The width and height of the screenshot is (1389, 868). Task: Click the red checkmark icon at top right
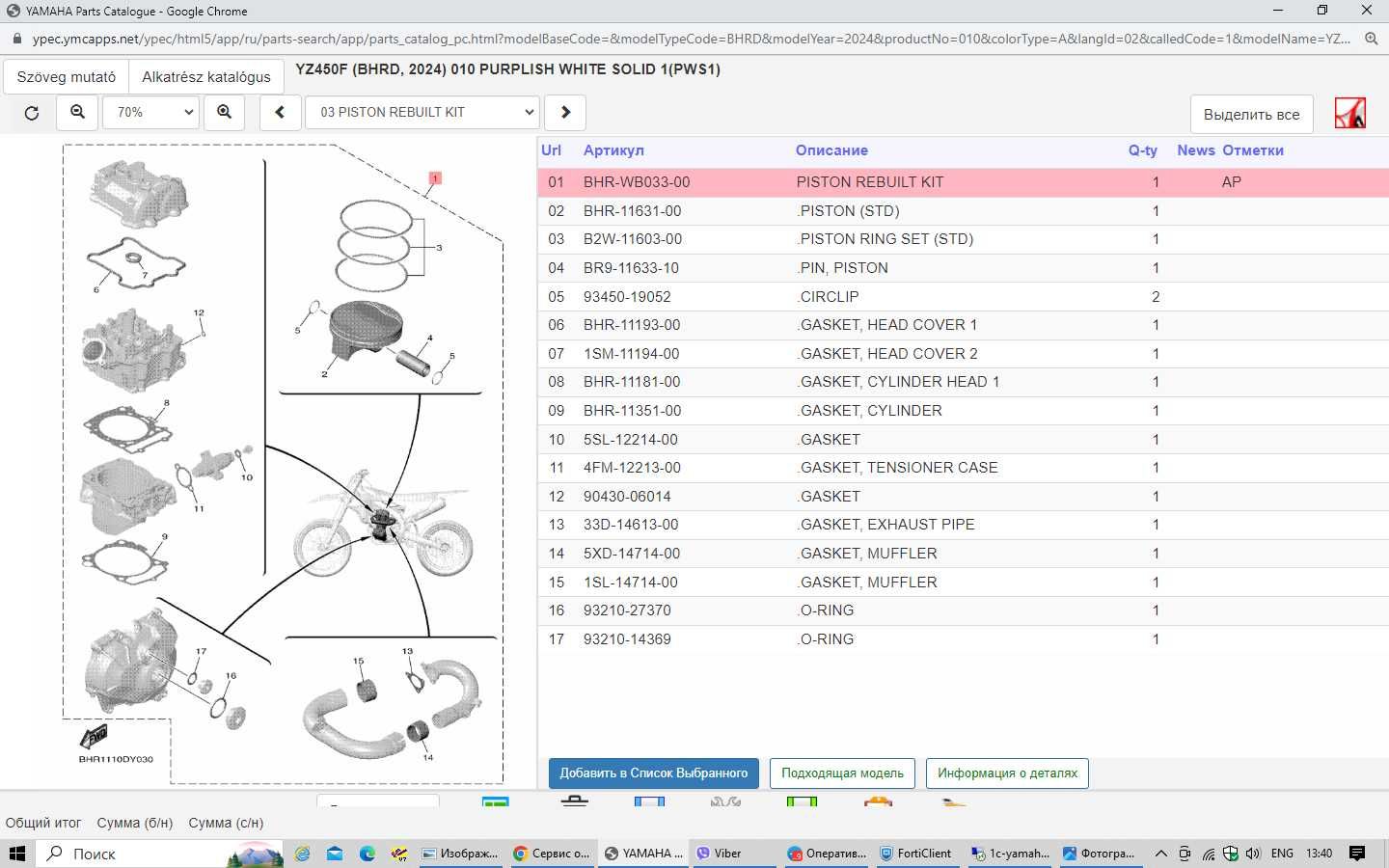pos(1349,113)
